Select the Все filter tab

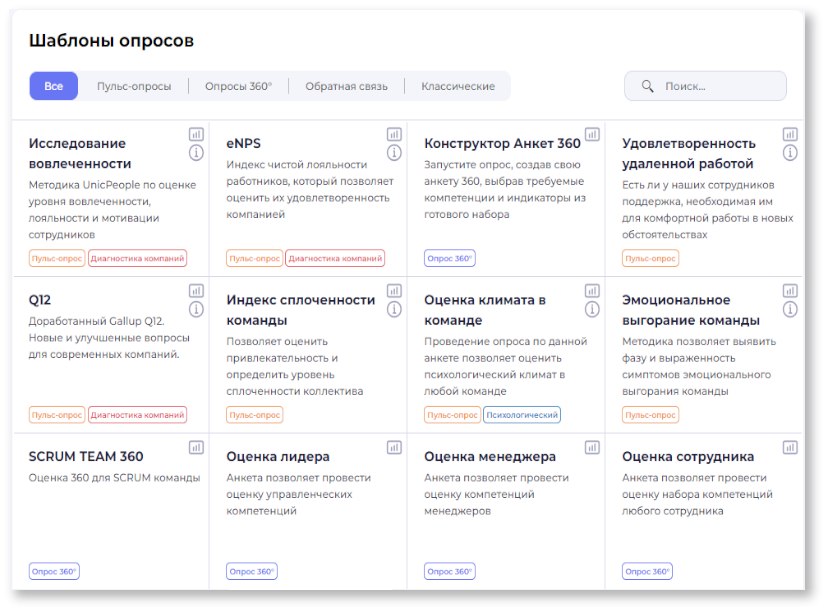tap(53, 87)
